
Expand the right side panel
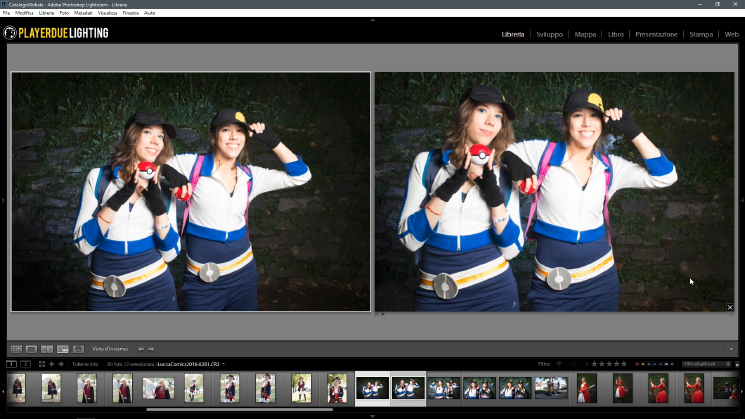pyautogui.click(x=742, y=201)
